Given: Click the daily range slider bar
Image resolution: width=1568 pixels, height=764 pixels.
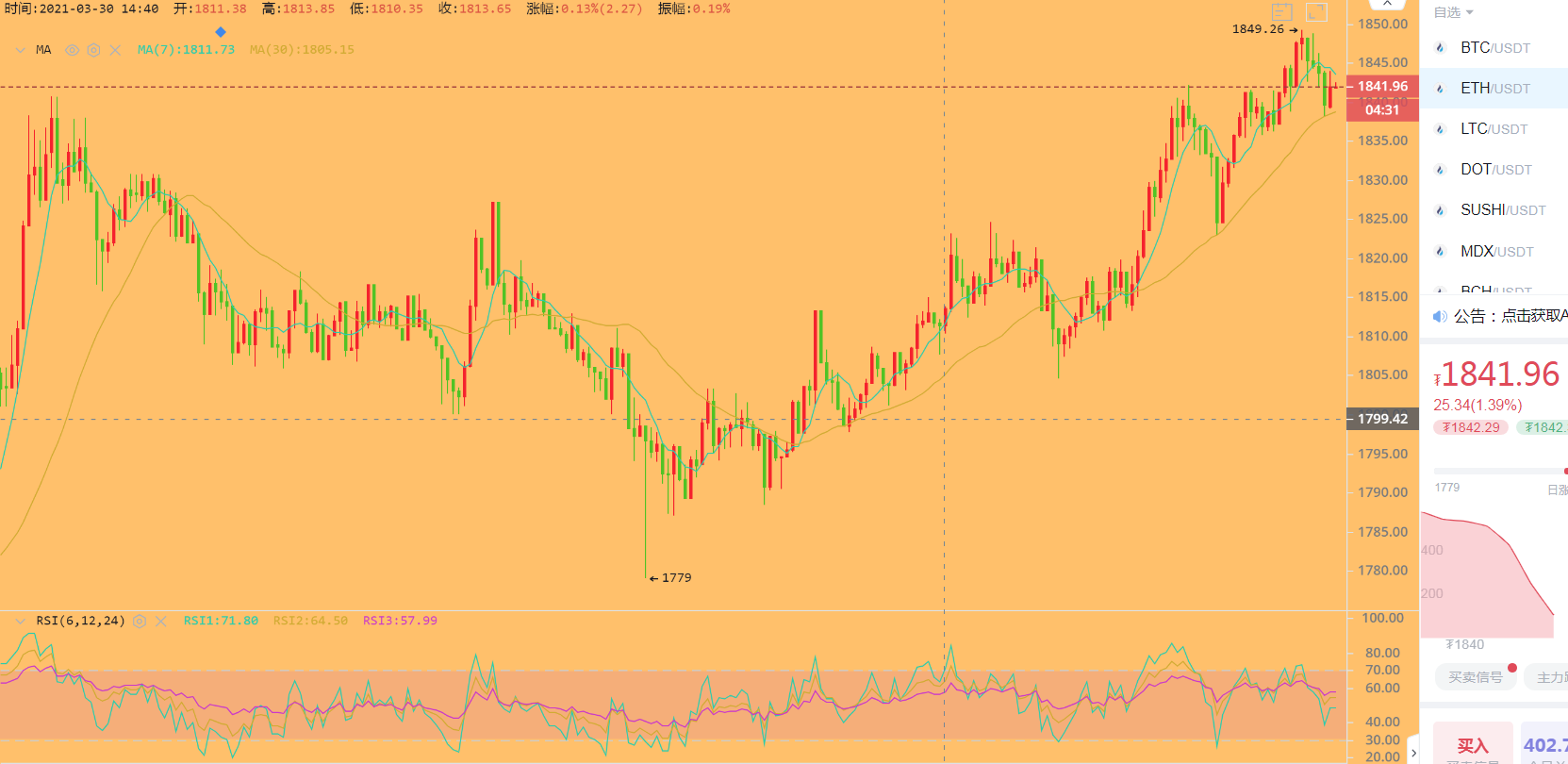Looking at the screenshot, I should click(1500, 471).
